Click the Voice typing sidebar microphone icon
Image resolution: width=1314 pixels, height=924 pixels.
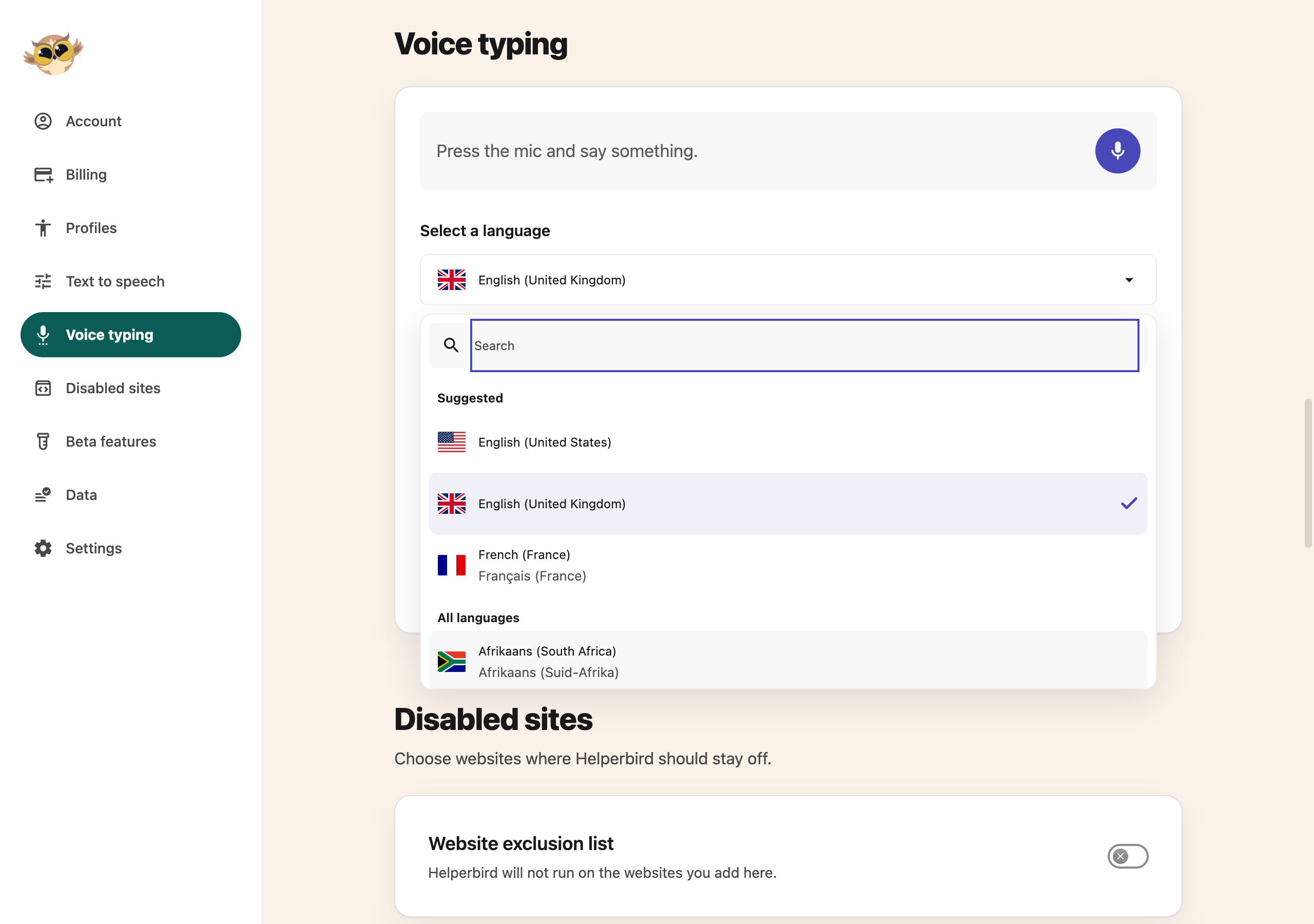coord(43,335)
